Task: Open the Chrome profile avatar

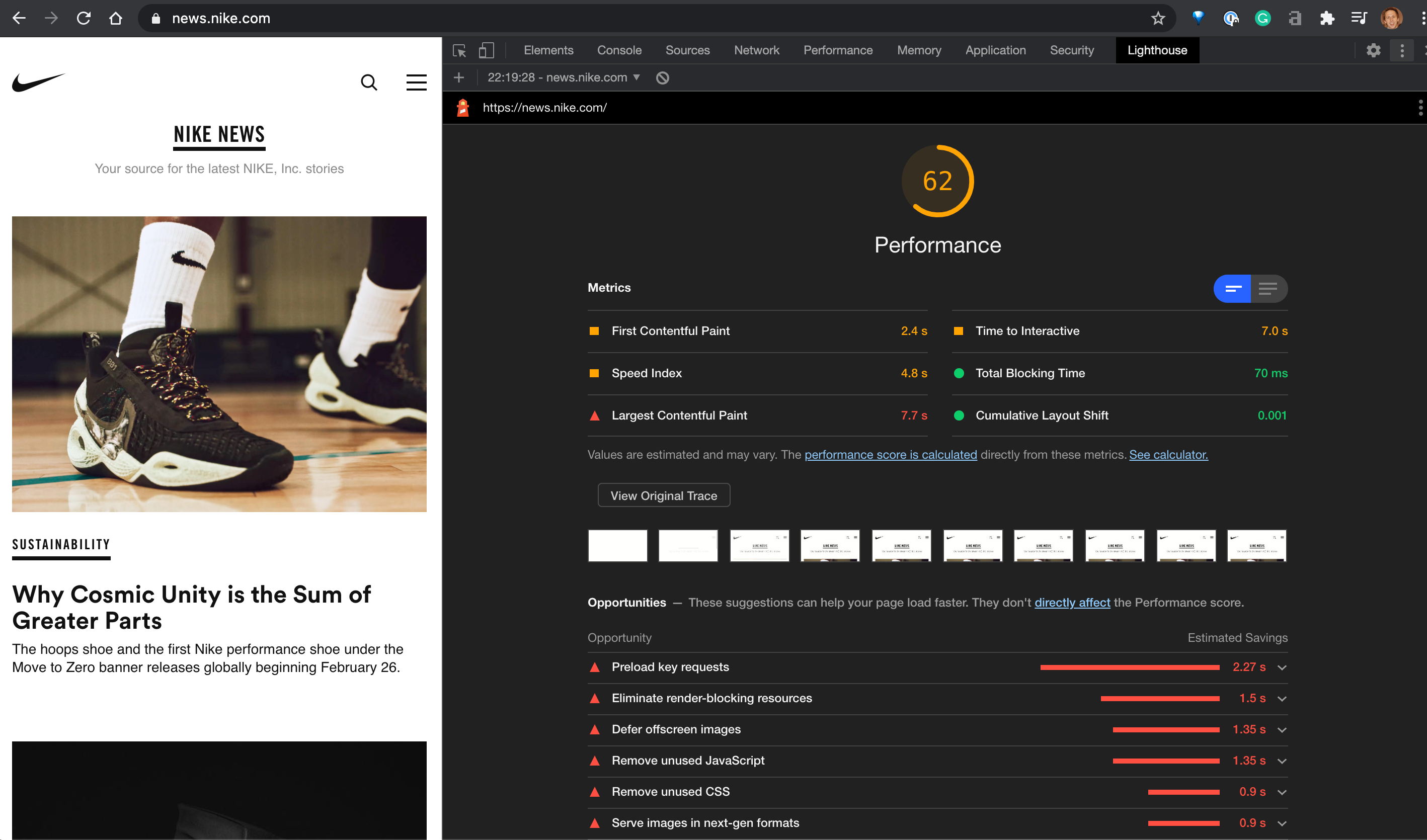Action: [1391, 18]
